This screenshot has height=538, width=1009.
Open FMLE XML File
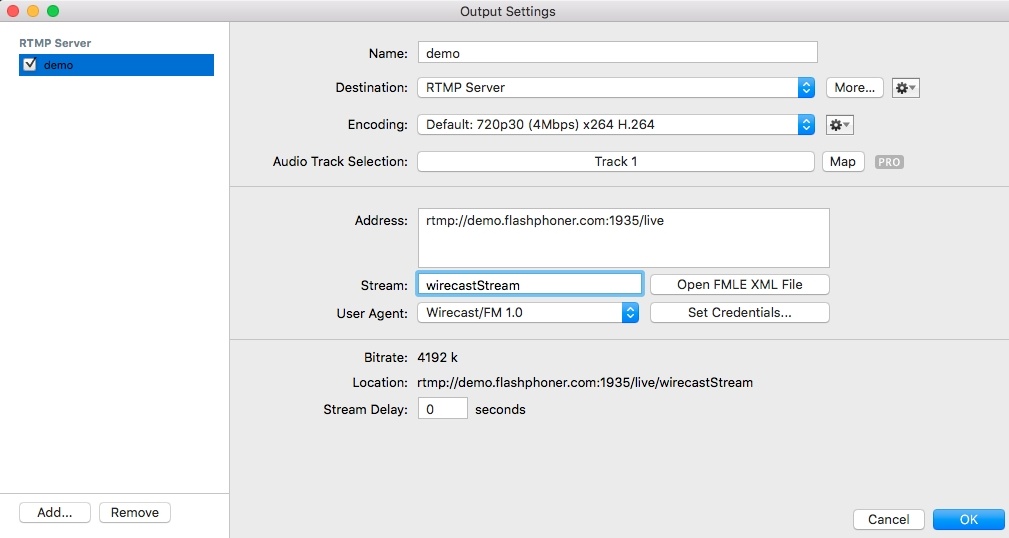click(x=739, y=285)
